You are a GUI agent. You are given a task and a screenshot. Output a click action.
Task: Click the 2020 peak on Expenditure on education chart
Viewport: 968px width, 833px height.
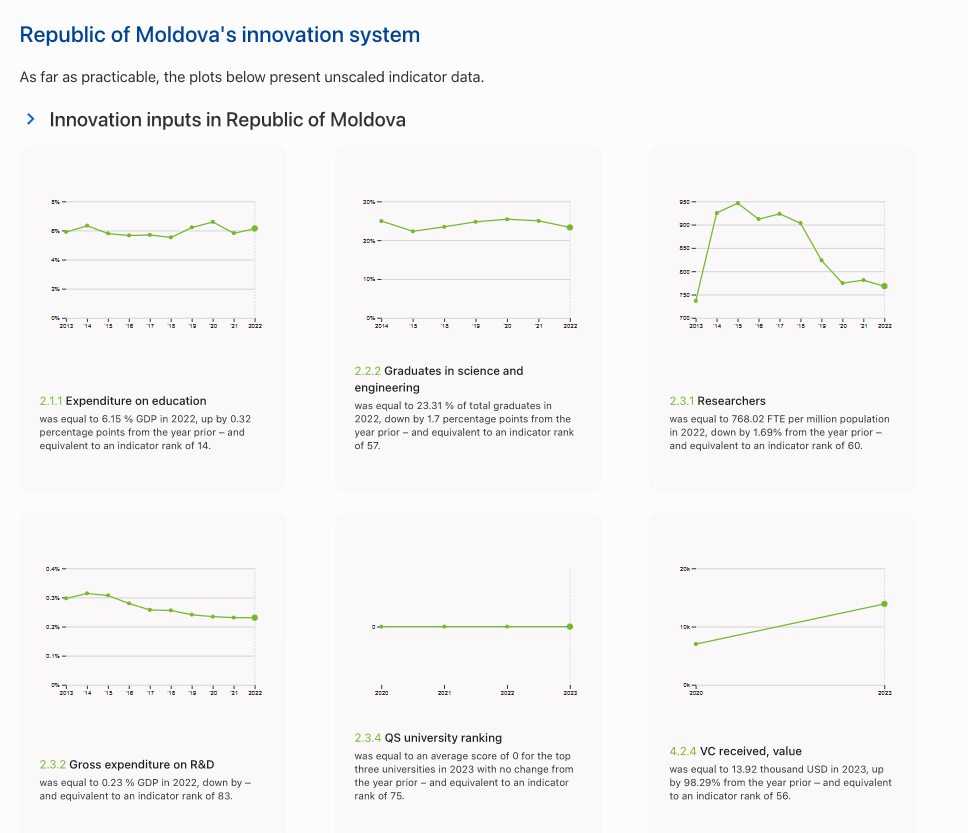212,222
